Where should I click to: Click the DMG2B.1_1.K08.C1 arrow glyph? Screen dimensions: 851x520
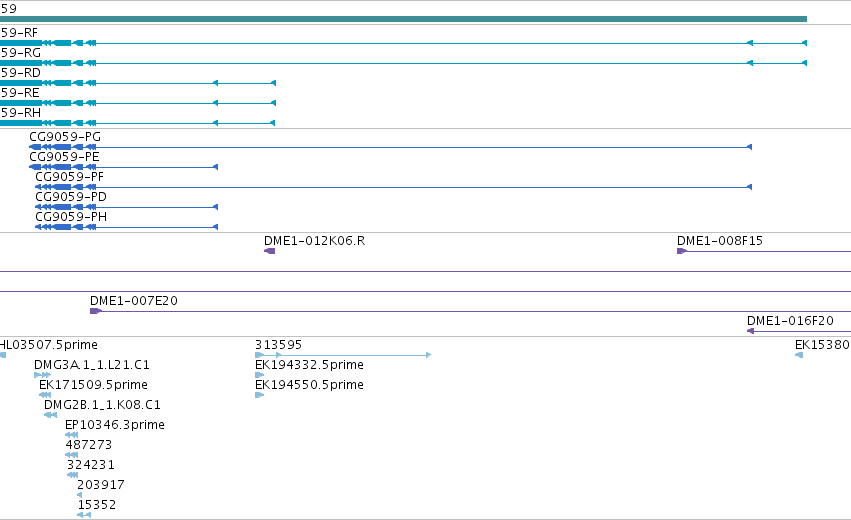tap(50, 415)
